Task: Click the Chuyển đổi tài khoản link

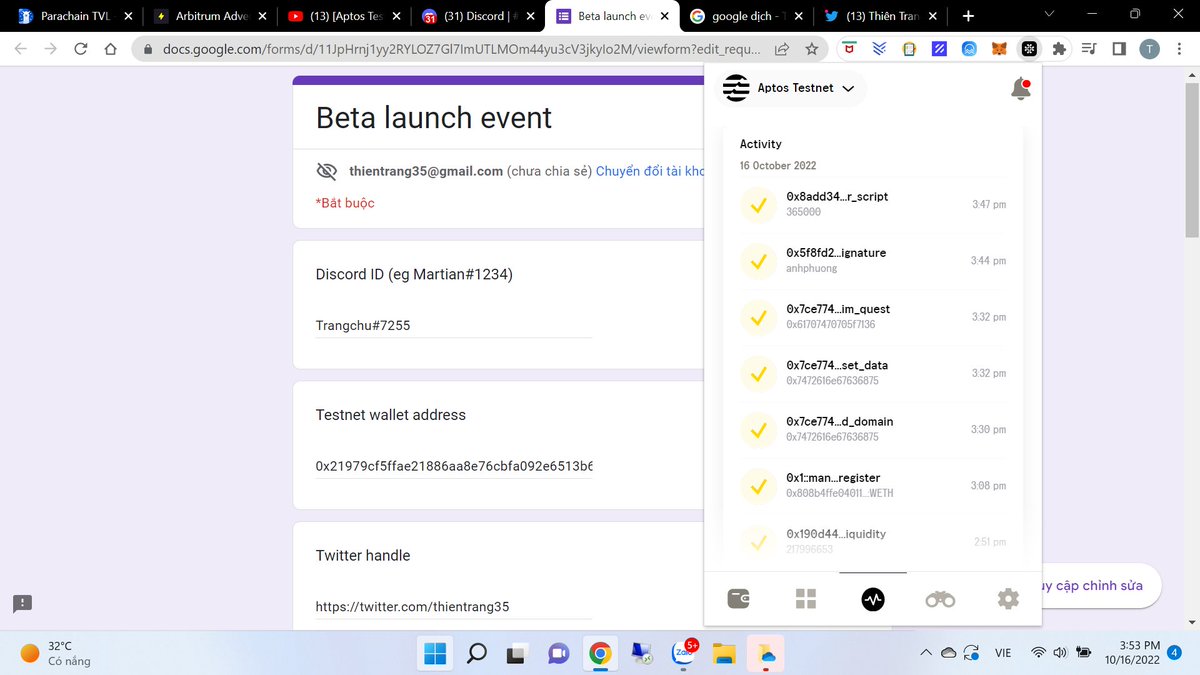Action: 650,171
